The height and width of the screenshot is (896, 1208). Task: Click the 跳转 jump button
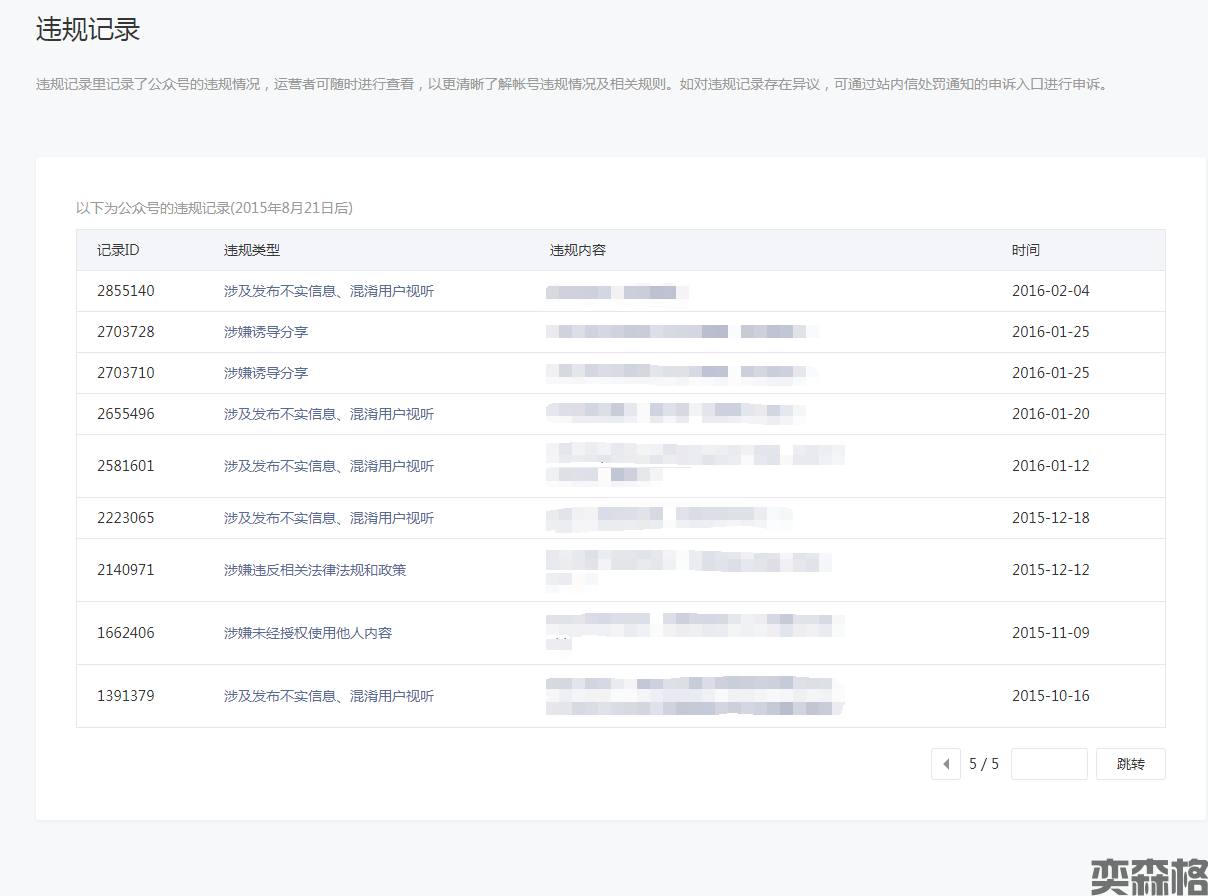coord(1130,764)
